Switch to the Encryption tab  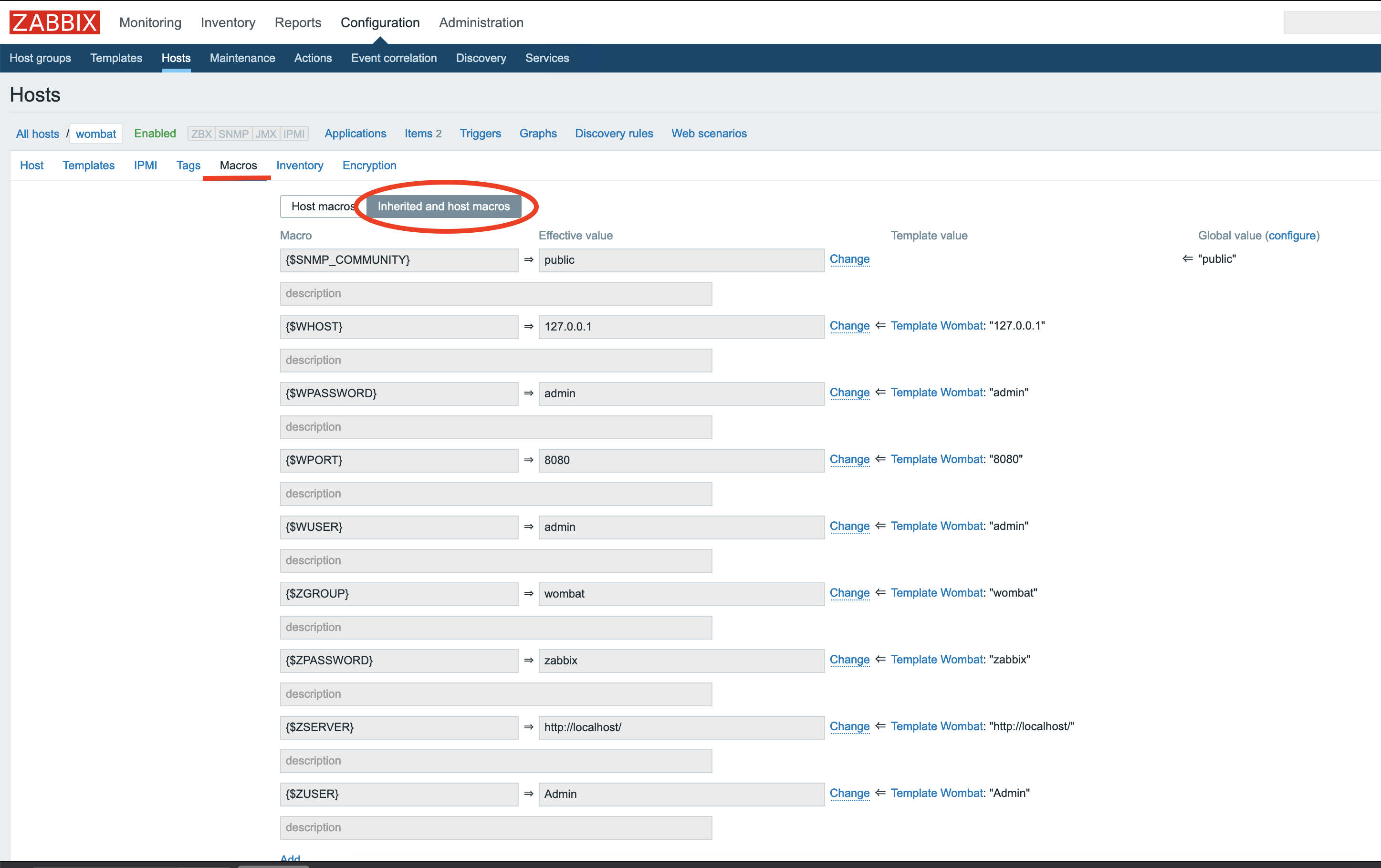click(x=369, y=165)
